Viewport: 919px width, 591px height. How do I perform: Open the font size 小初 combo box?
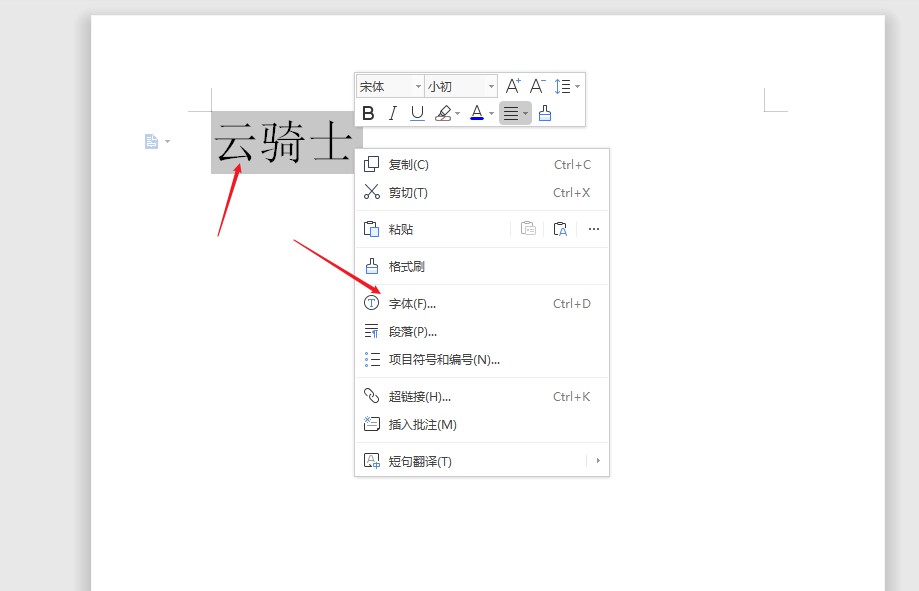[x=461, y=87]
